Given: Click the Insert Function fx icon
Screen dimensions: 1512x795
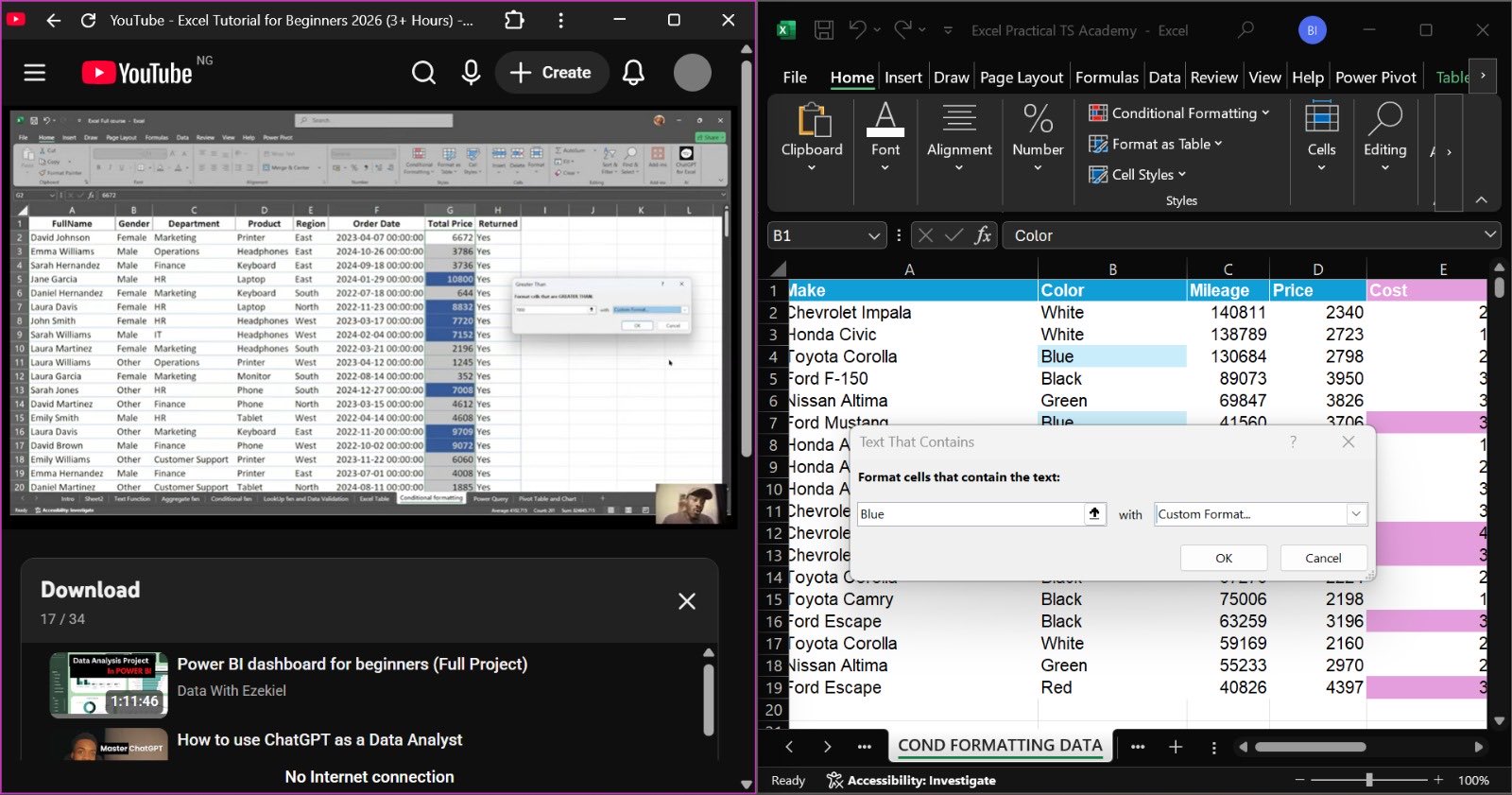Looking at the screenshot, I should (x=983, y=235).
